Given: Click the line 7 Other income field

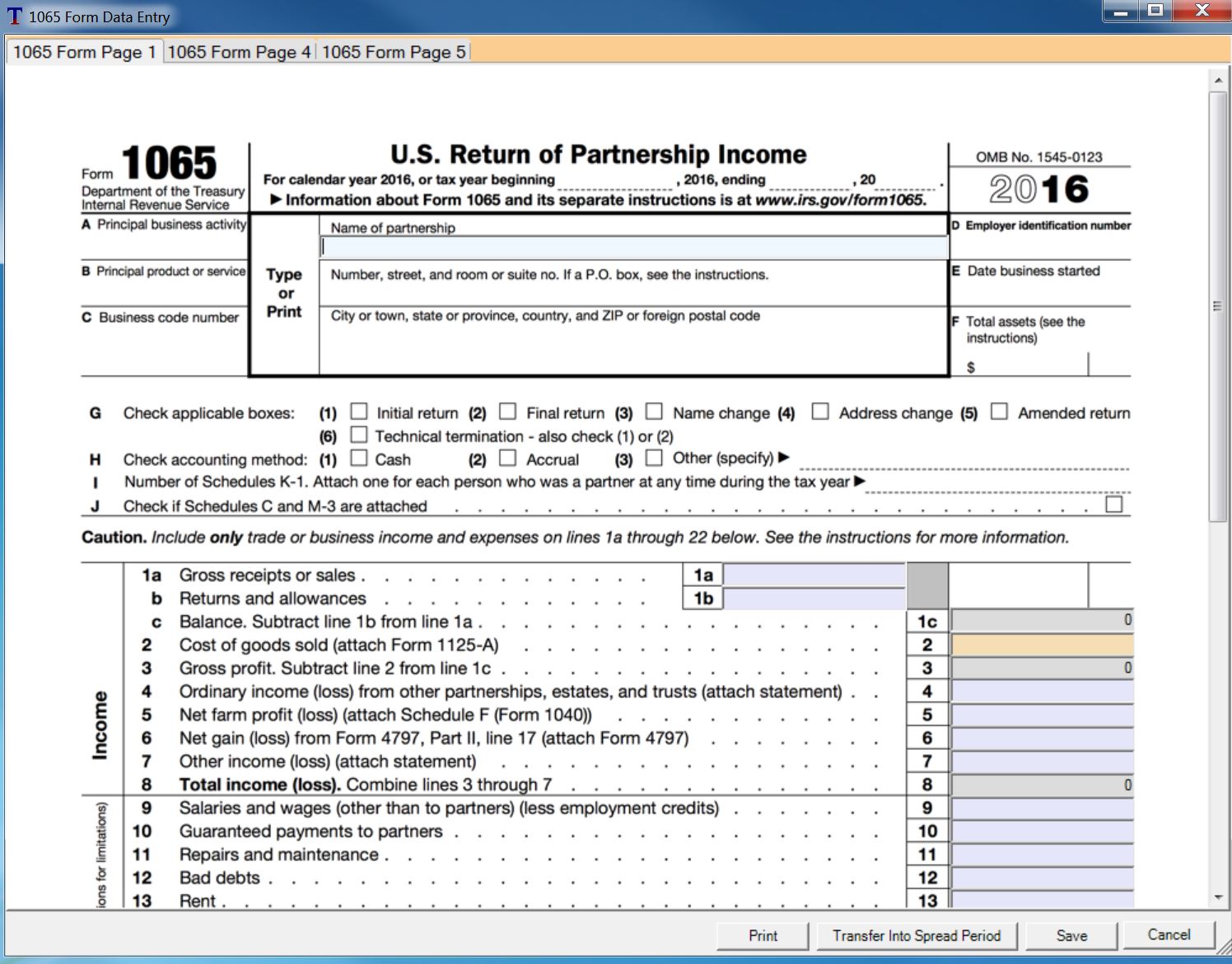Looking at the screenshot, I should (1042, 761).
